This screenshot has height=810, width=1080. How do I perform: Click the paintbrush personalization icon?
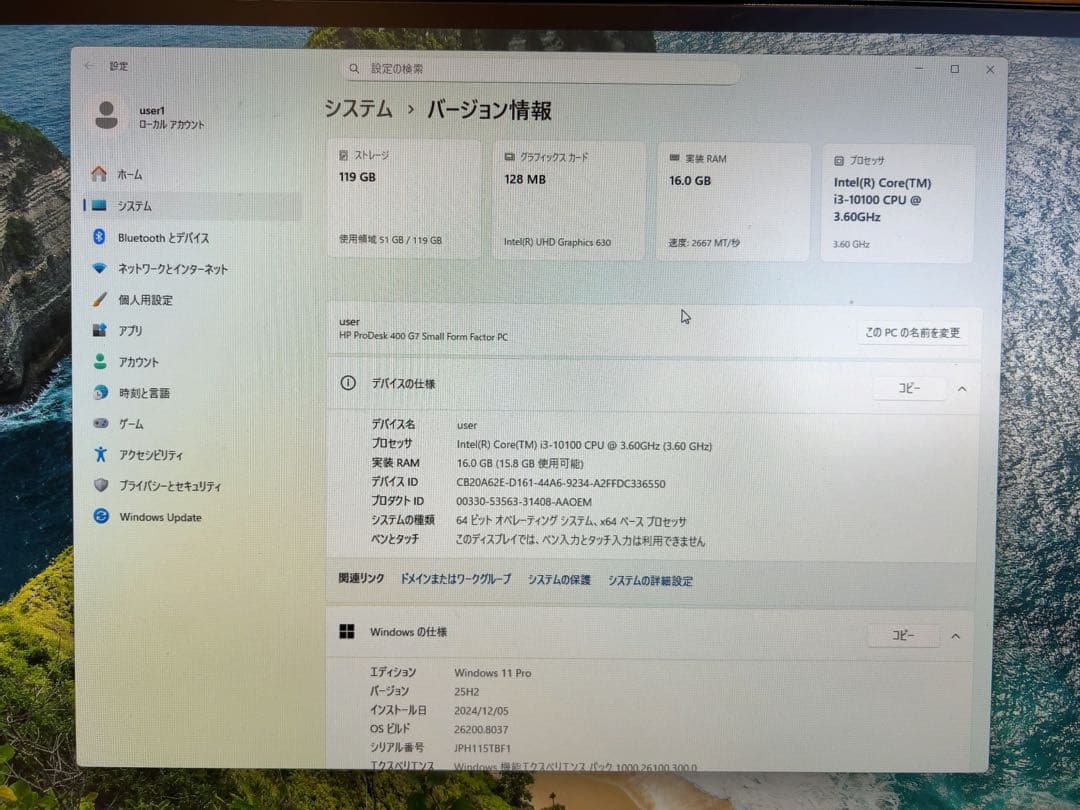click(100, 299)
